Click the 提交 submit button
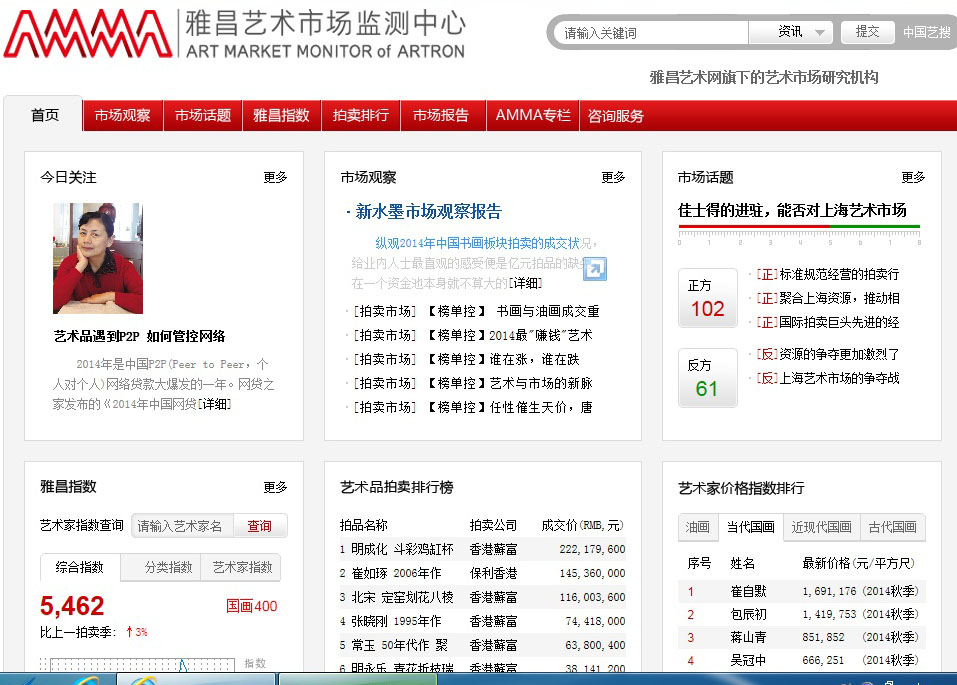This screenshot has height=685, width=957. pyautogui.click(x=867, y=32)
